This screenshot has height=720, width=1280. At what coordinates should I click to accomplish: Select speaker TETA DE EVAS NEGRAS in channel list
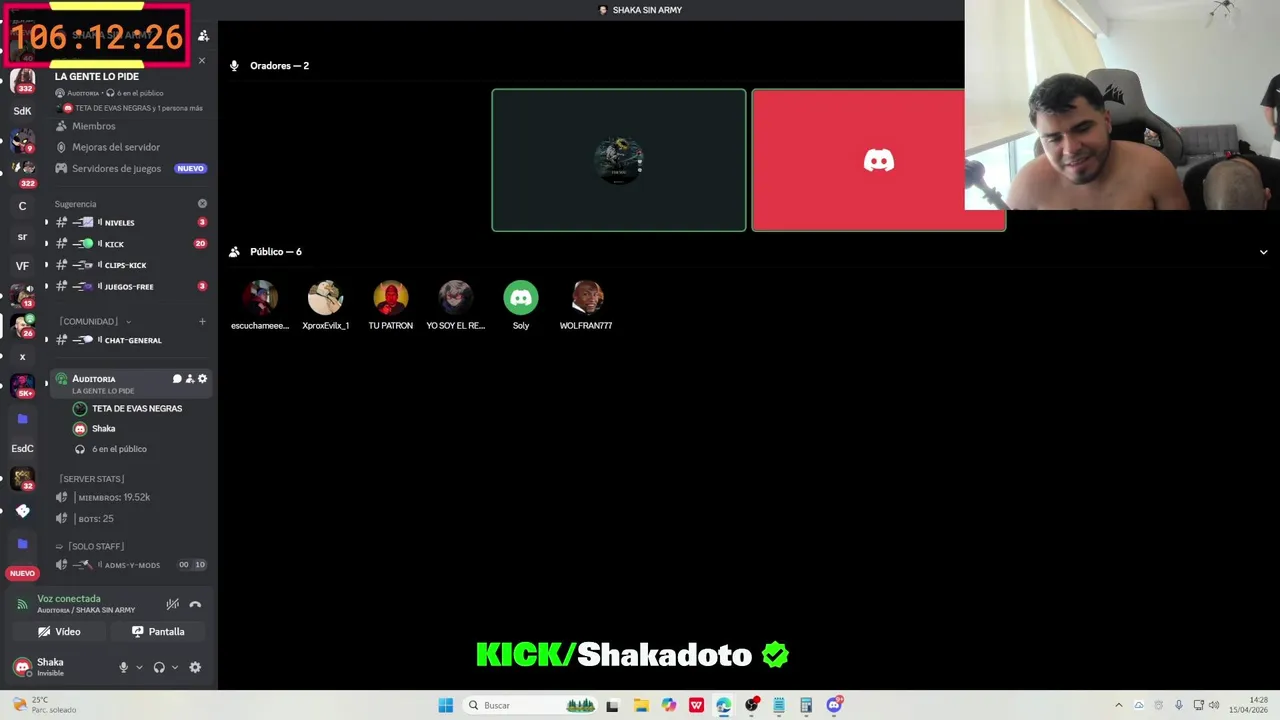128,408
